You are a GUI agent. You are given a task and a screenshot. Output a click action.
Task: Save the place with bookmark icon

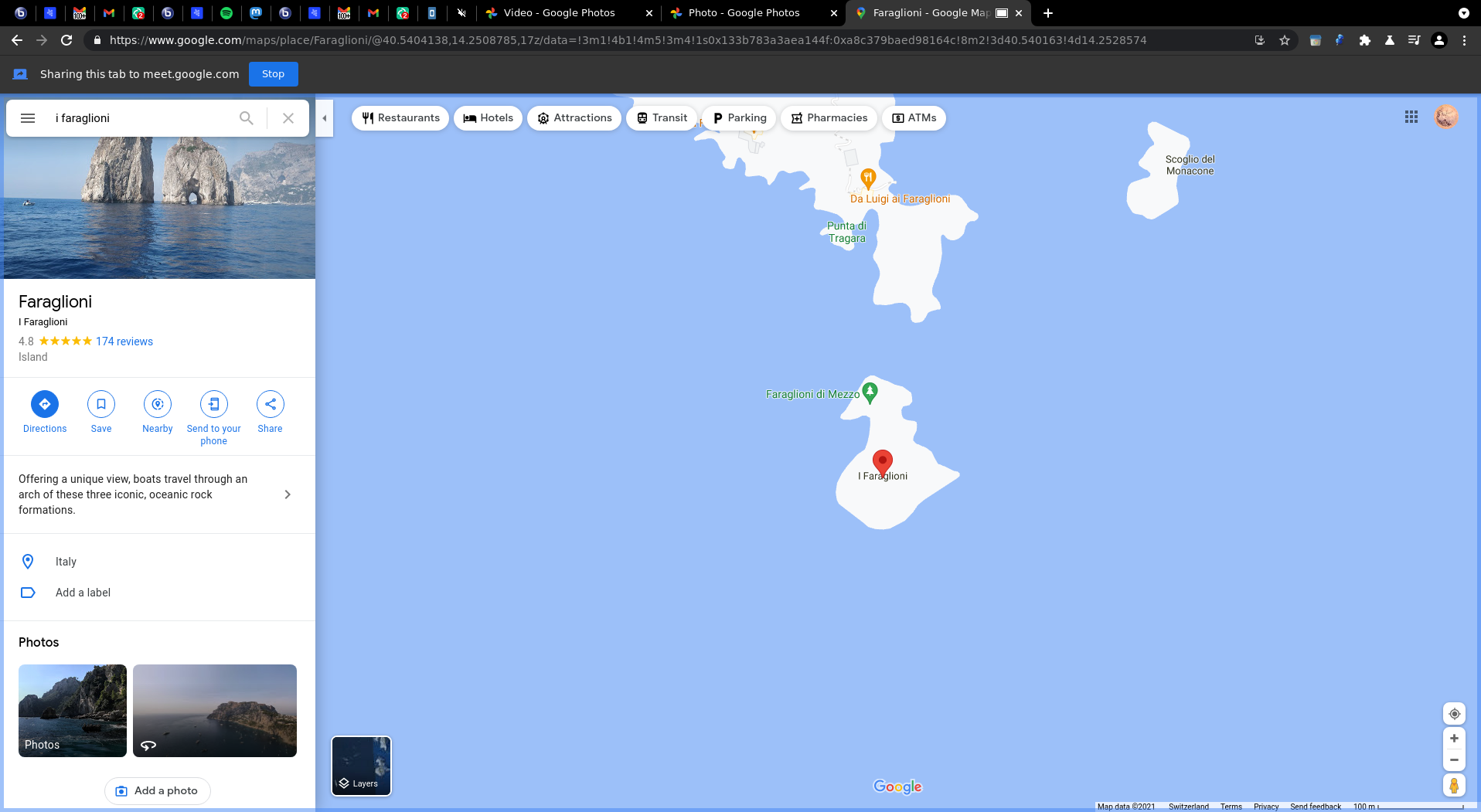[101, 404]
